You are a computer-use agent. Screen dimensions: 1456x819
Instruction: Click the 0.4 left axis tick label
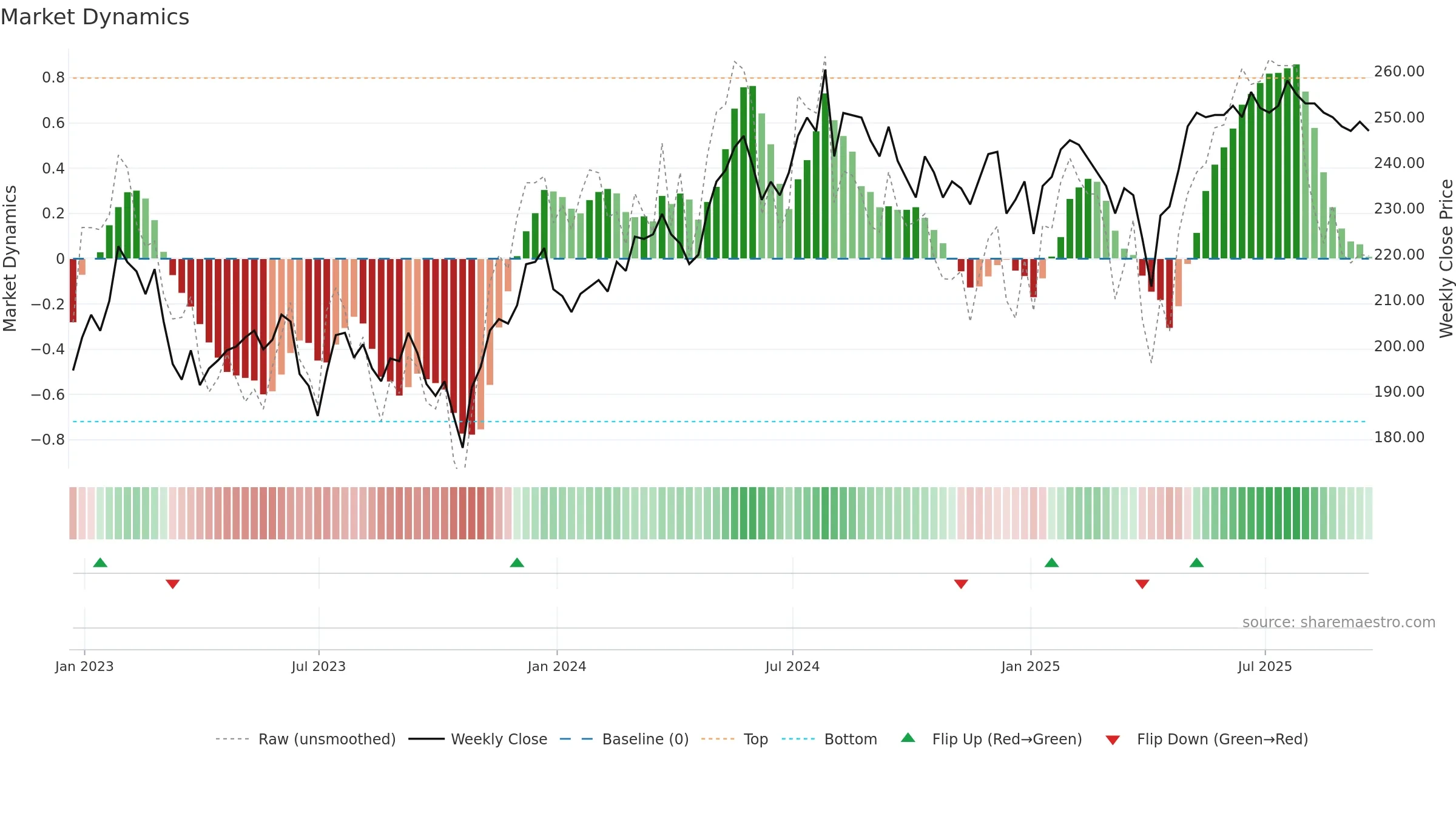coord(53,168)
